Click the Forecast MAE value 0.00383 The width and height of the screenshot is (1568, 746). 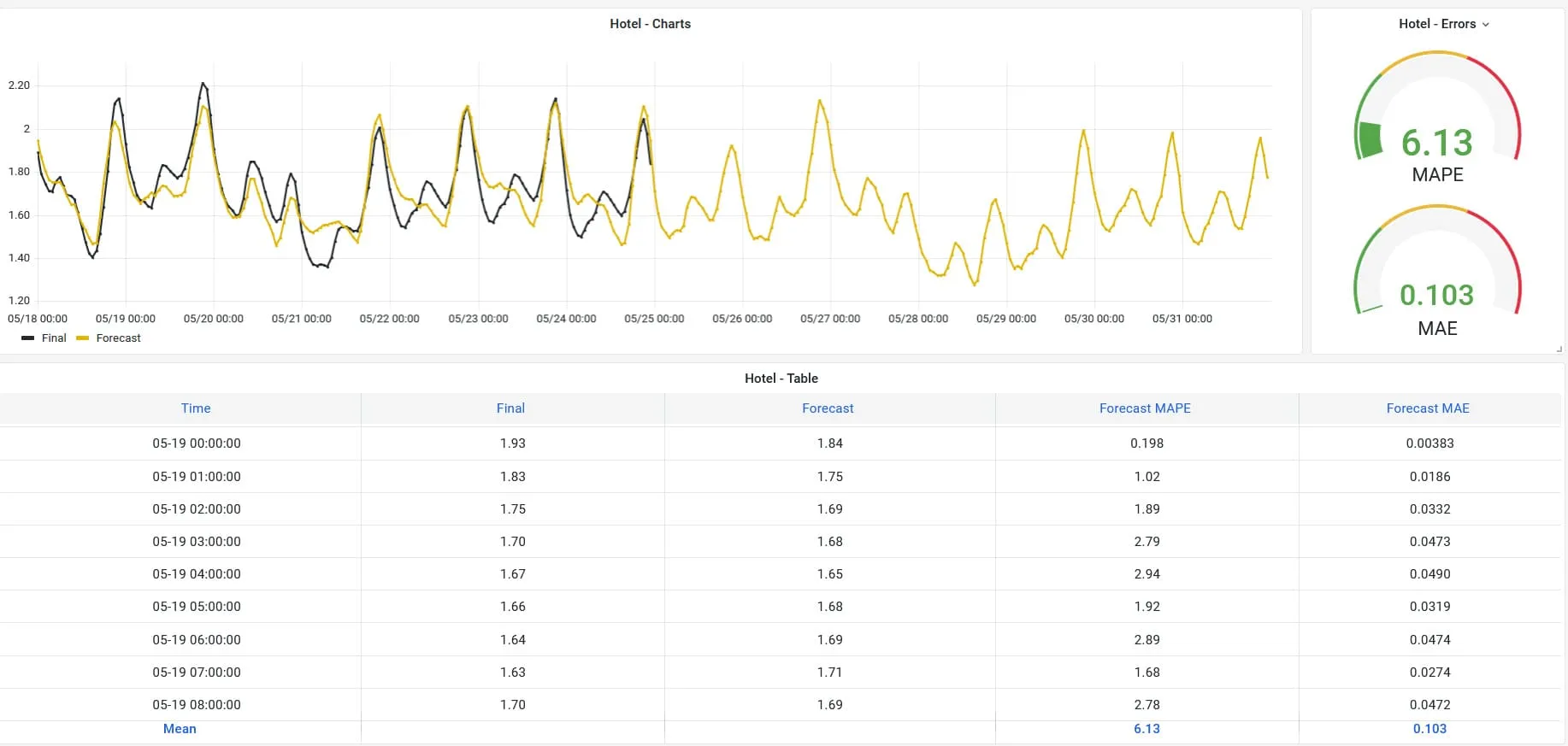[1429, 443]
